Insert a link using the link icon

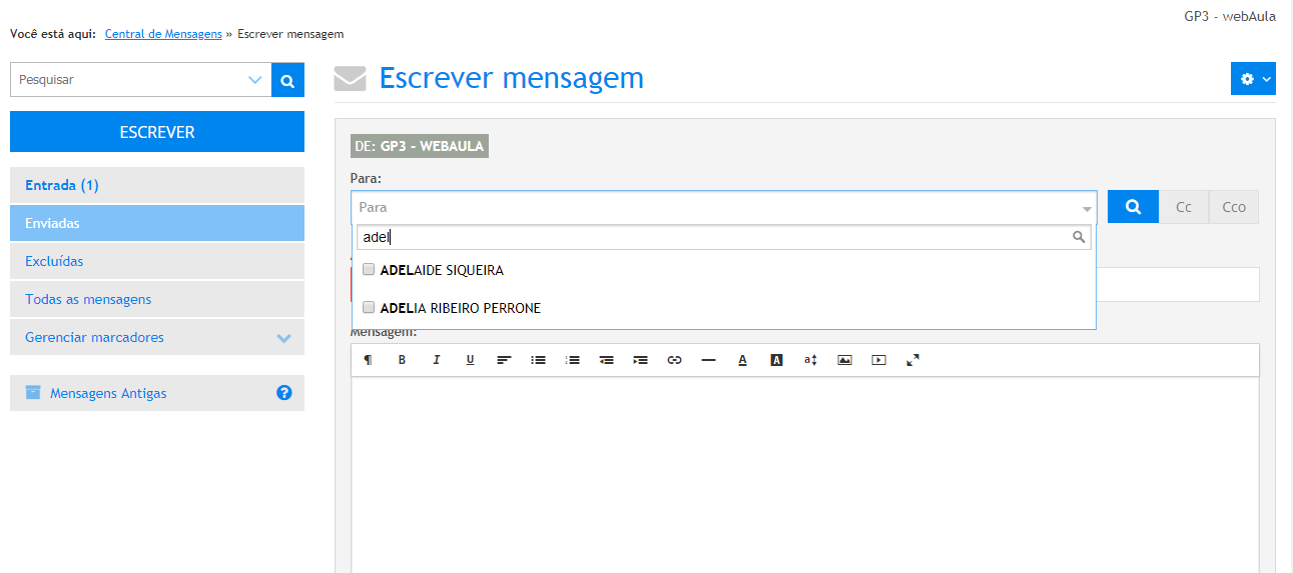coord(674,360)
